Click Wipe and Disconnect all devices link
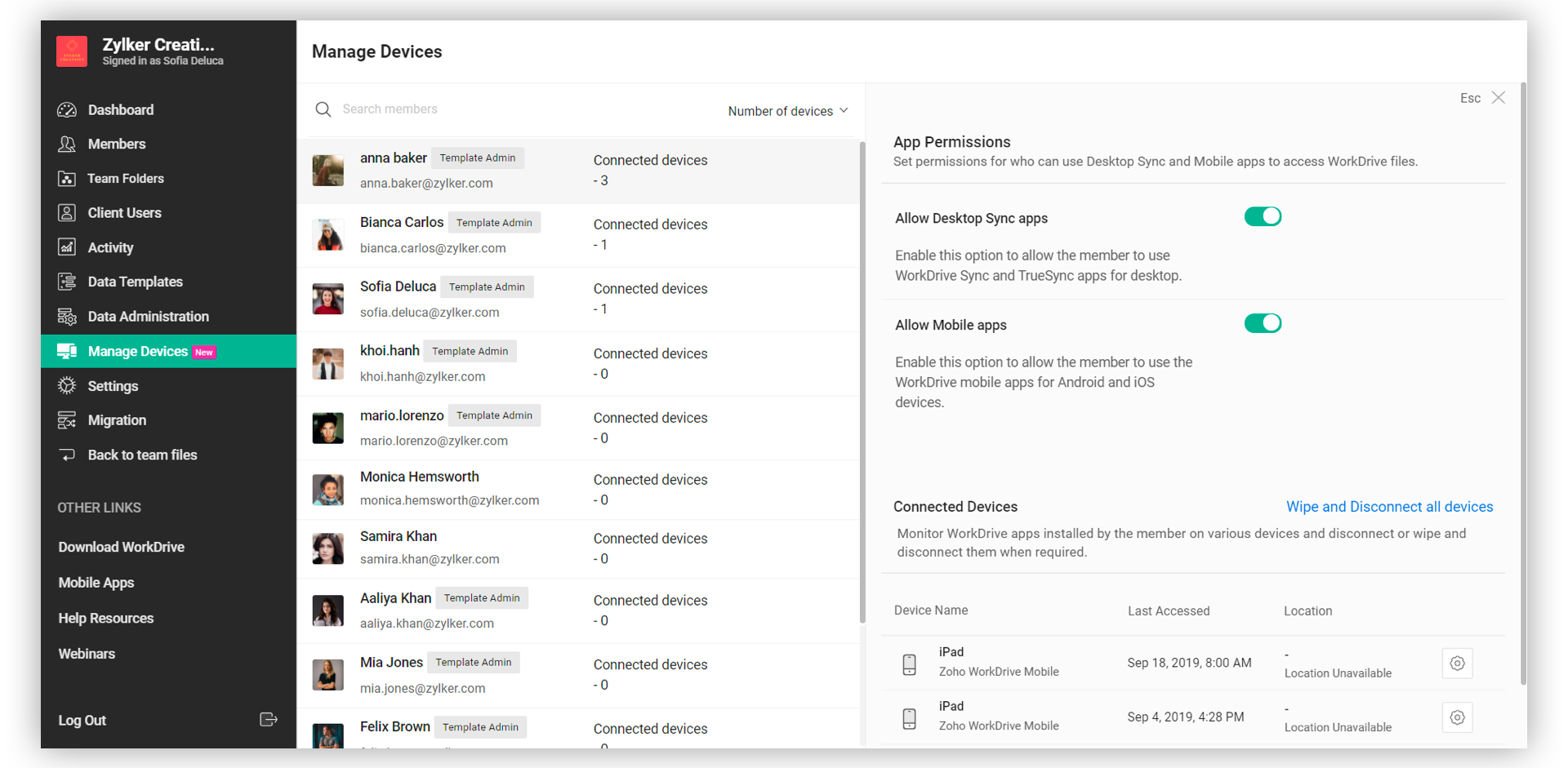 pos(1389,507)
